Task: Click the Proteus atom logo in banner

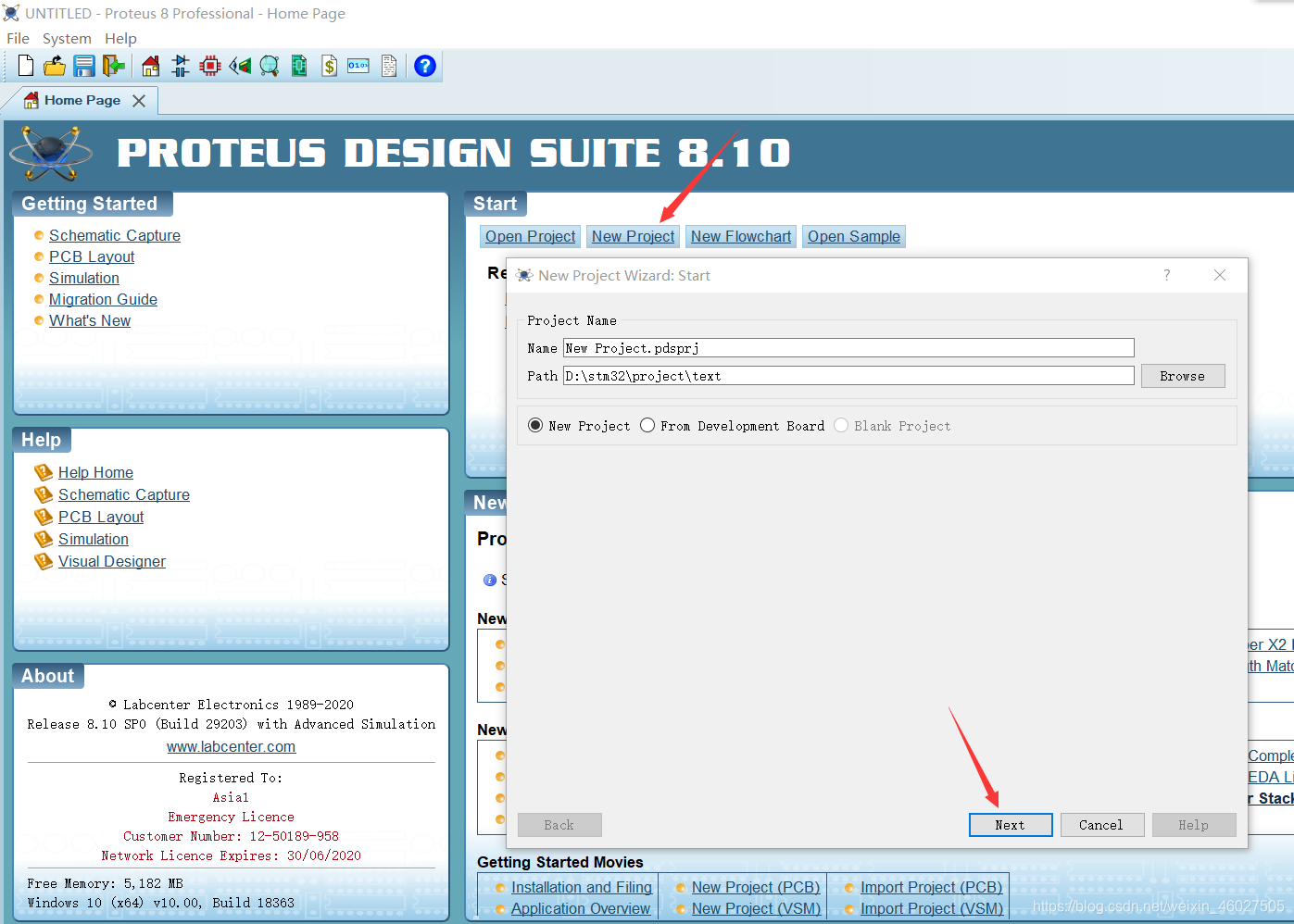Action: coord(51,152)
